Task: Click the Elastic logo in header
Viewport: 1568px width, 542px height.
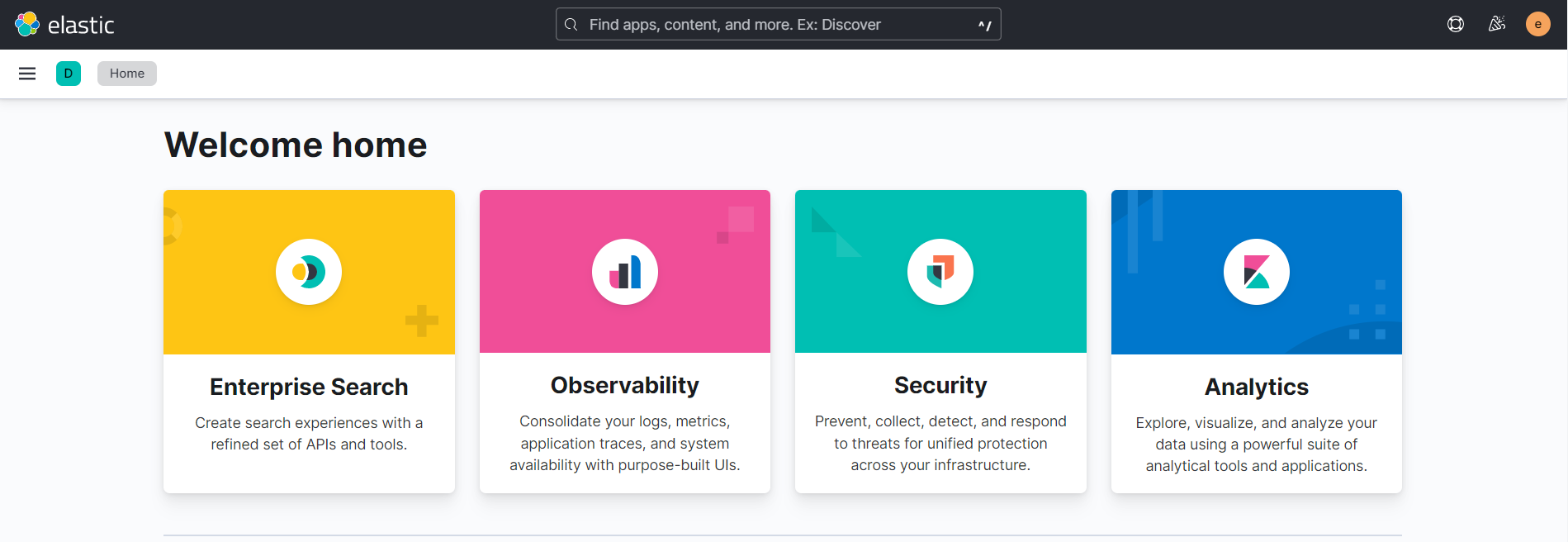Action: click(64, 25)
